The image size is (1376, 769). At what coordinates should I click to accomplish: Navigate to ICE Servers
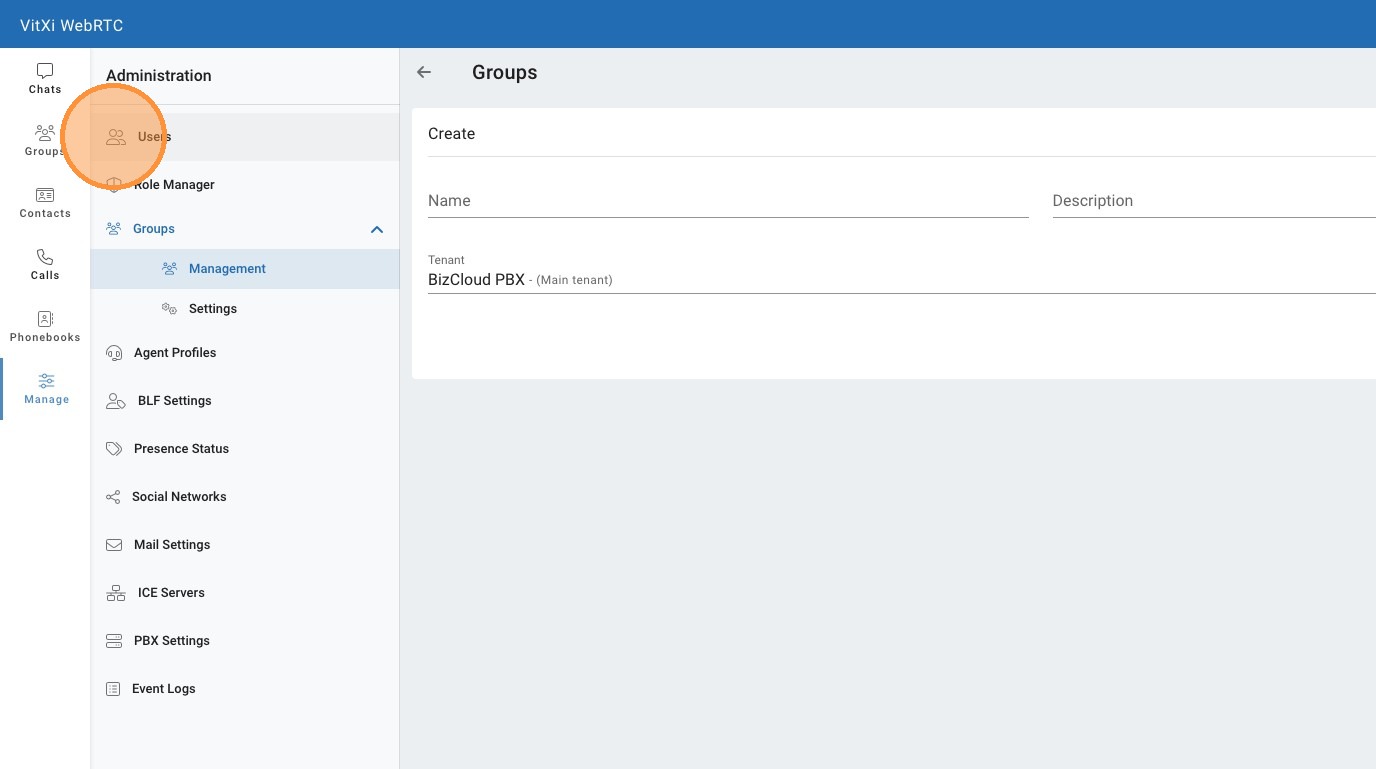170,593
